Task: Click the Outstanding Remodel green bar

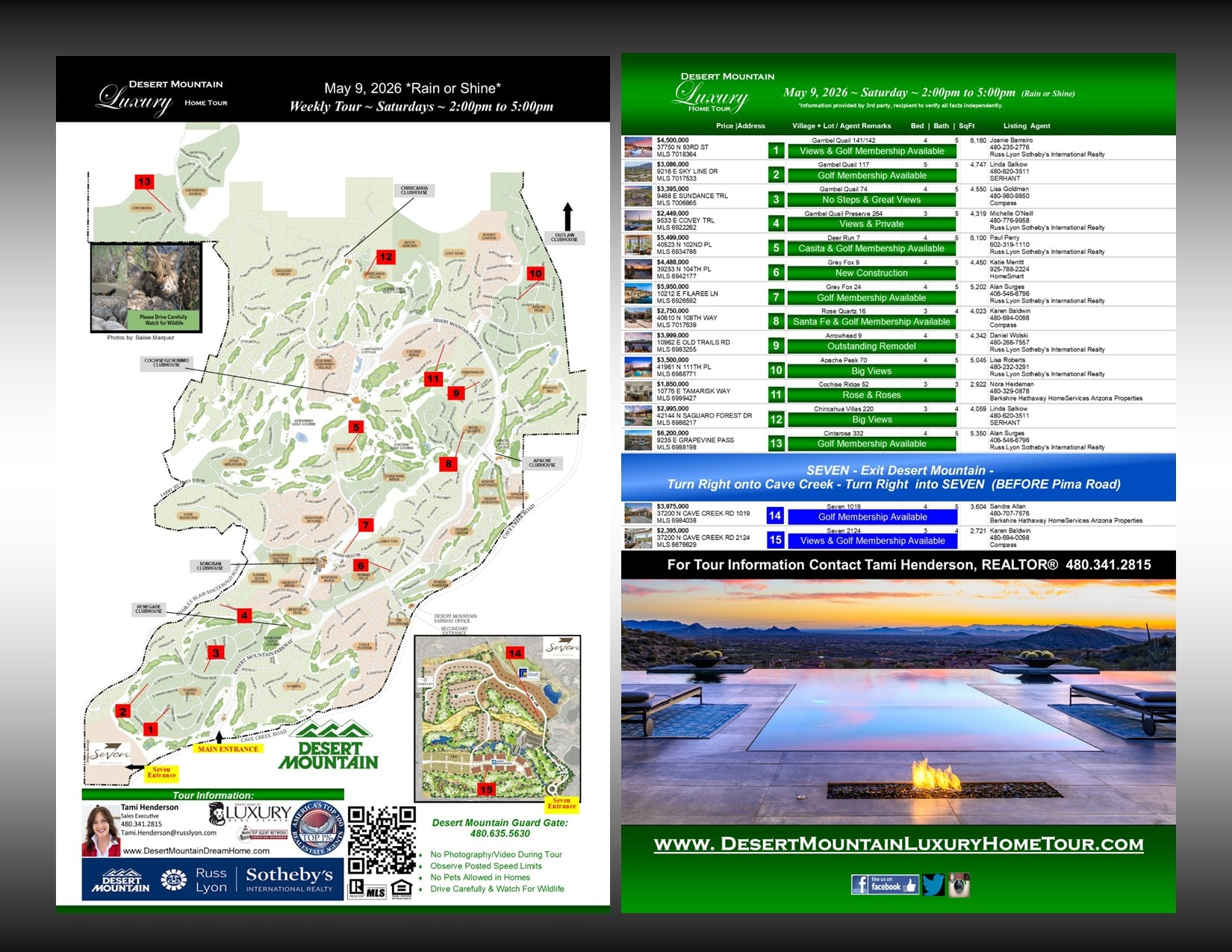Action: click(x=871, y=346)
